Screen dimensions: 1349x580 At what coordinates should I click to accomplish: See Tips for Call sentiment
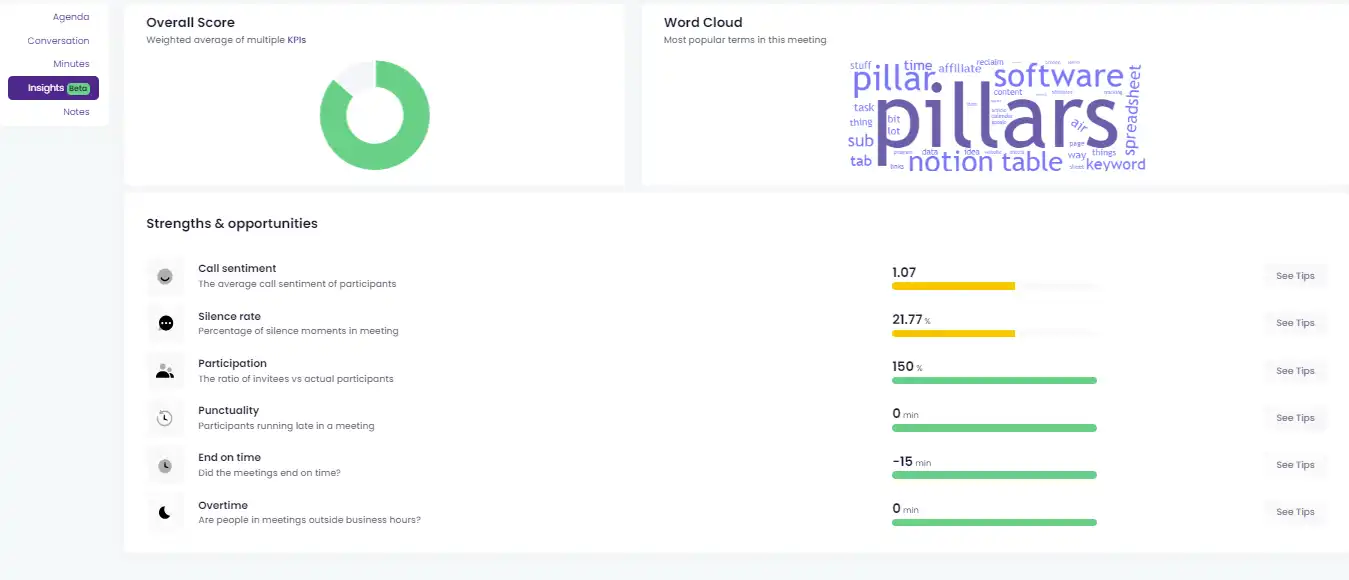coord(1295,276)
